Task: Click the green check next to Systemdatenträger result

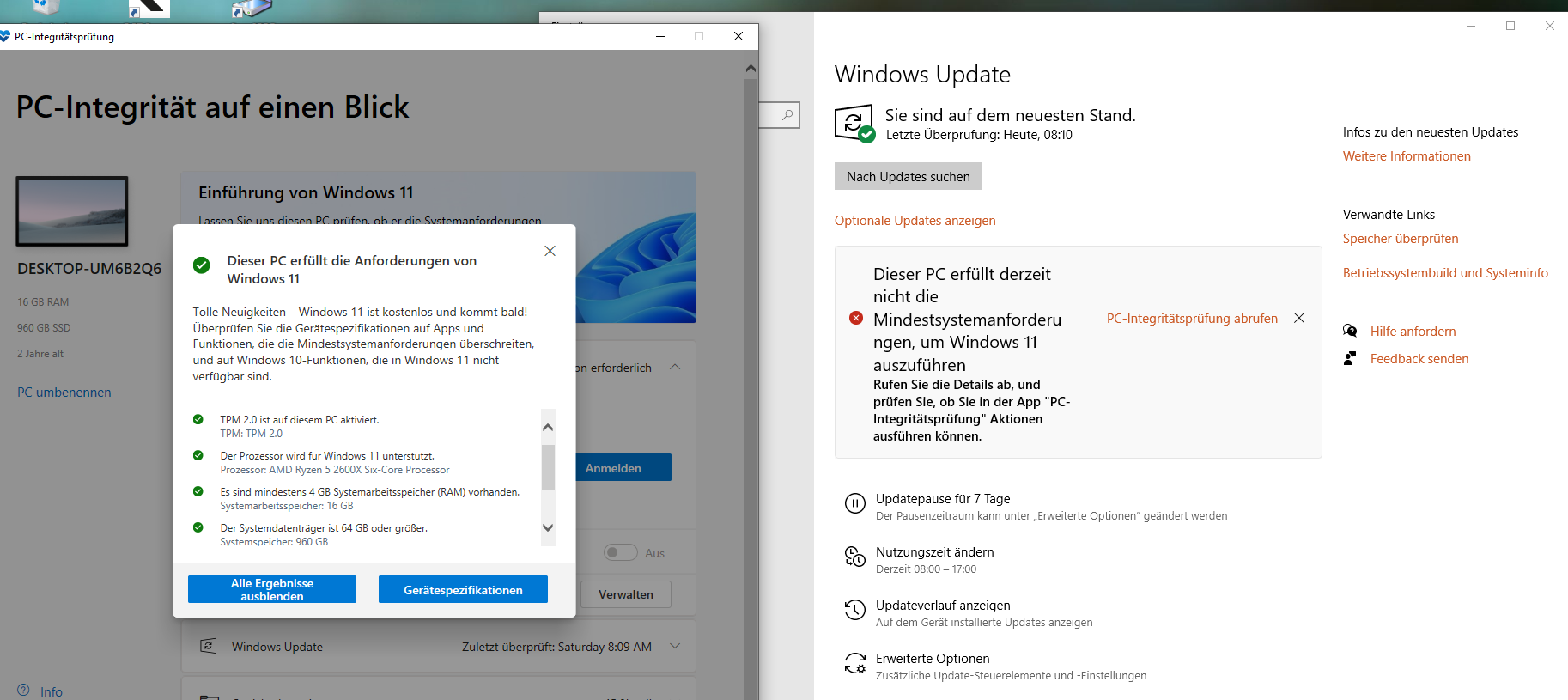Action: click(198, 527)
